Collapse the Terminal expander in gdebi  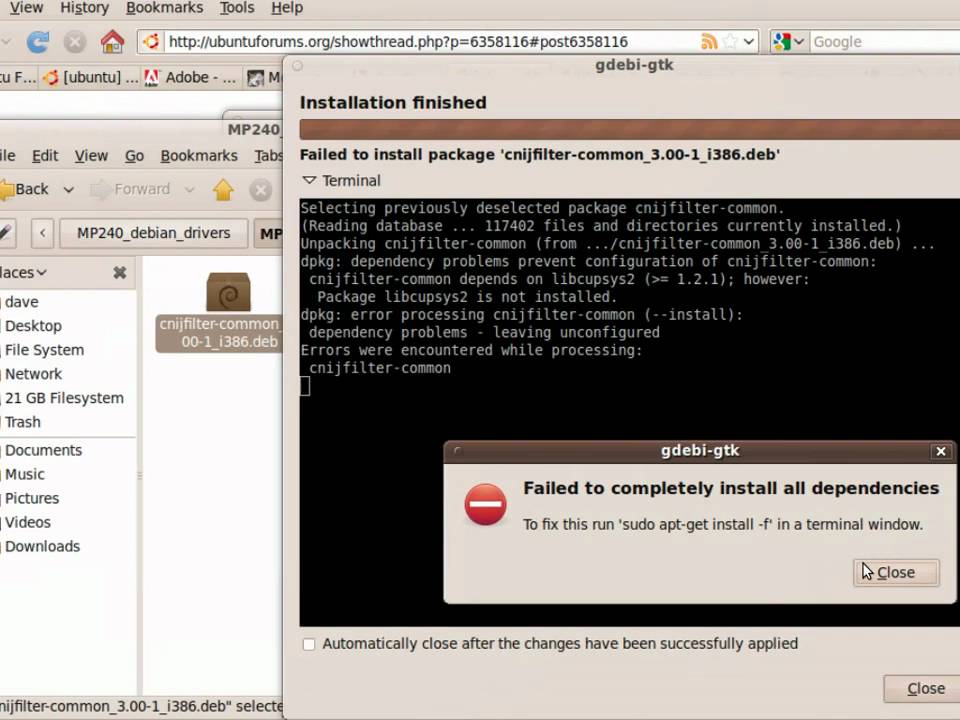click(310, 181)
